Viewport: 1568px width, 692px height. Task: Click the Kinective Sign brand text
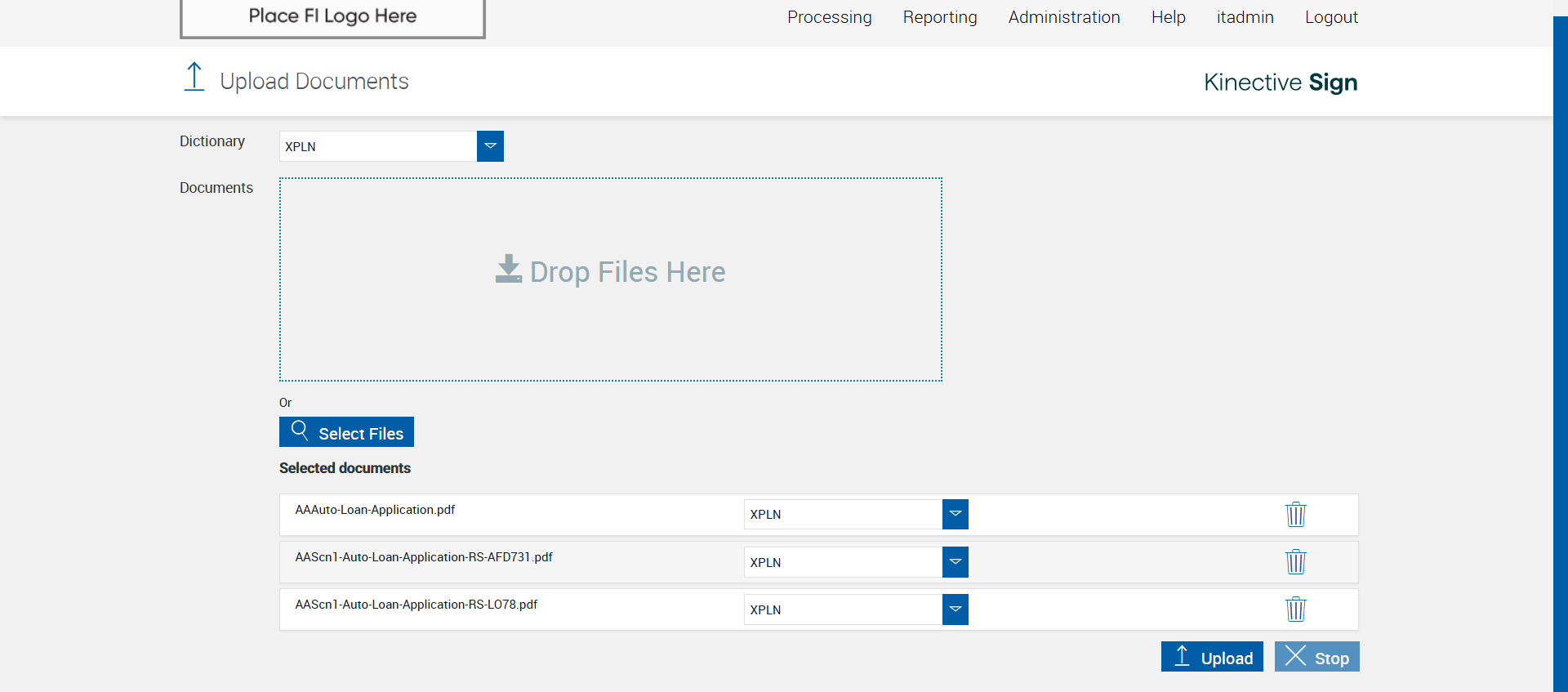[x=1281, y=83]
